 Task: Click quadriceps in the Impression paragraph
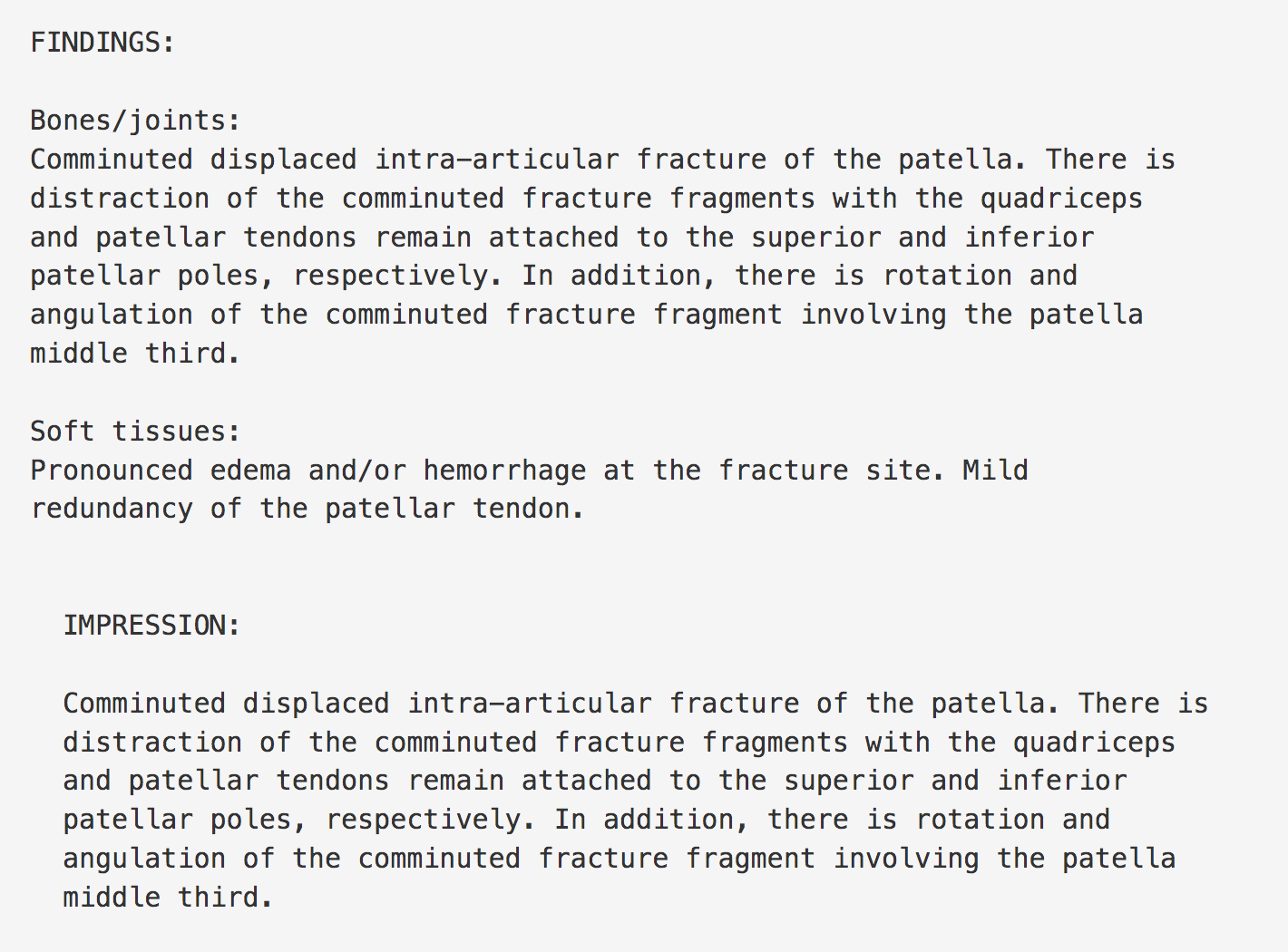(1094, 743)
